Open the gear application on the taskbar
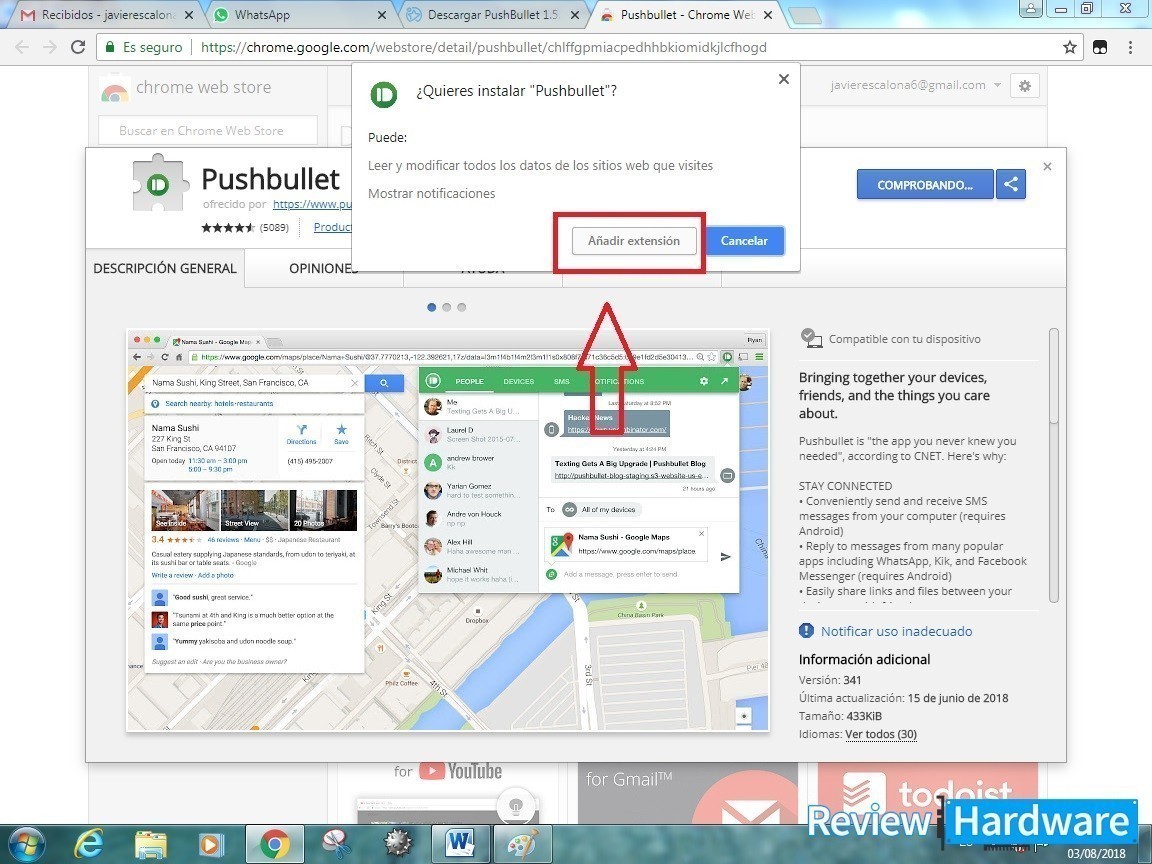The image size is (1152, 864). point(397,845)
